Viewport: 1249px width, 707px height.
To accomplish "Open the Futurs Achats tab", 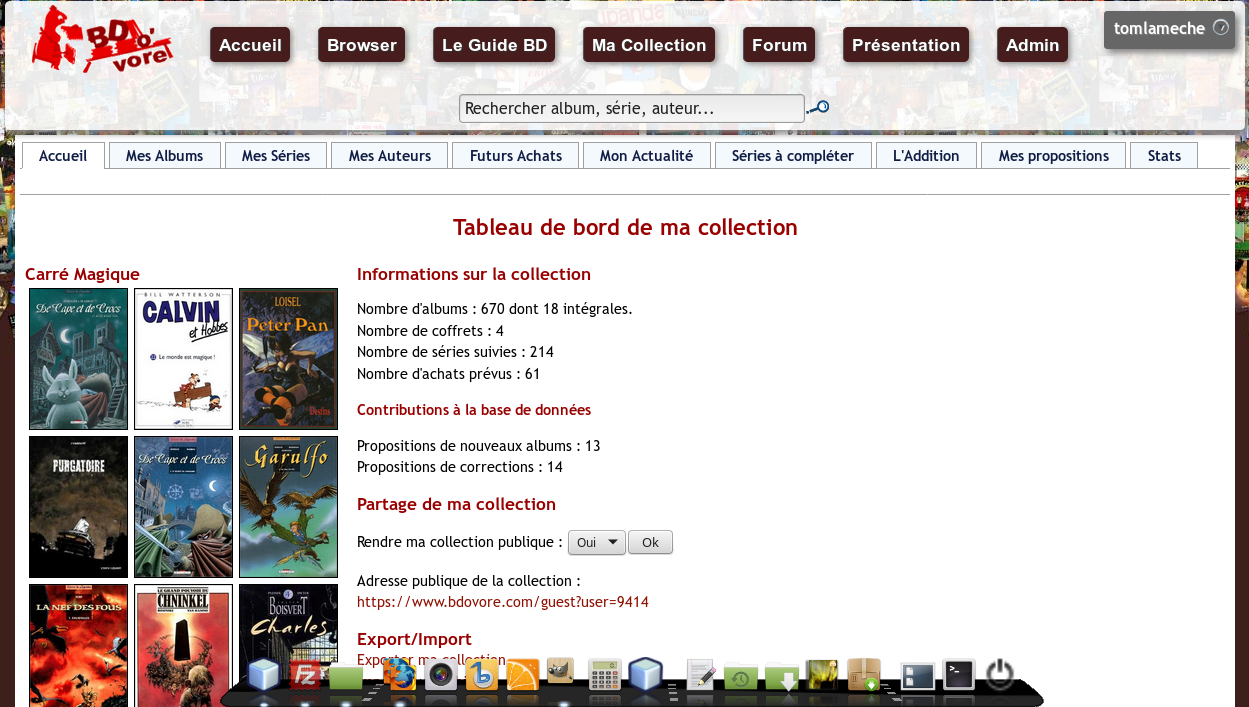I will point(516,156).
